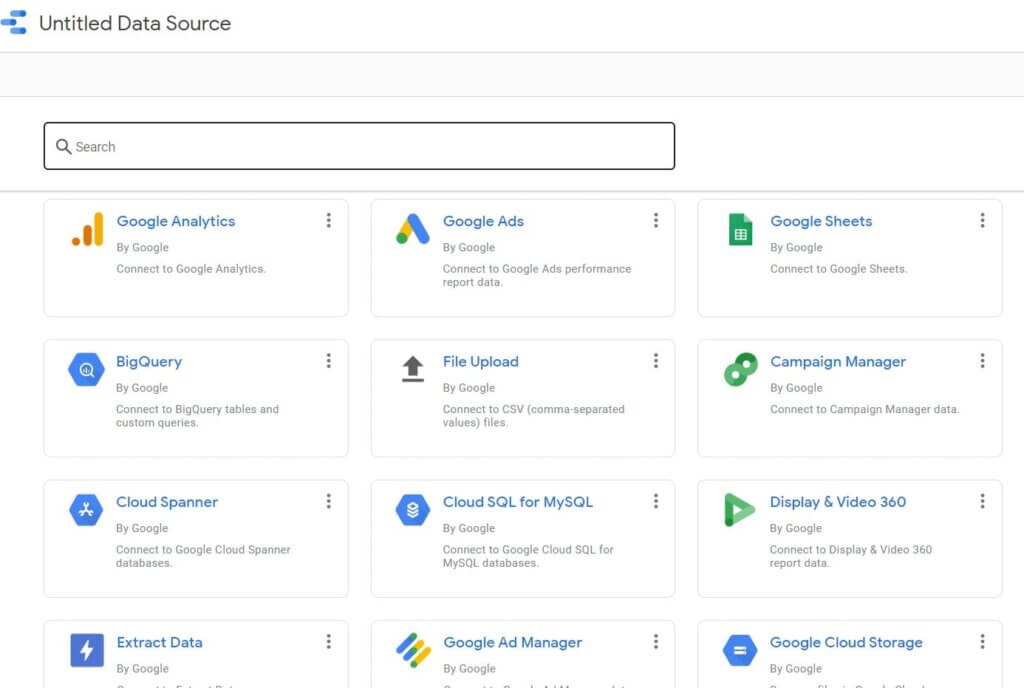Click the Looker Studio logo icon
This screenshot has height=688, width=1024.
(x=13, y=22)
